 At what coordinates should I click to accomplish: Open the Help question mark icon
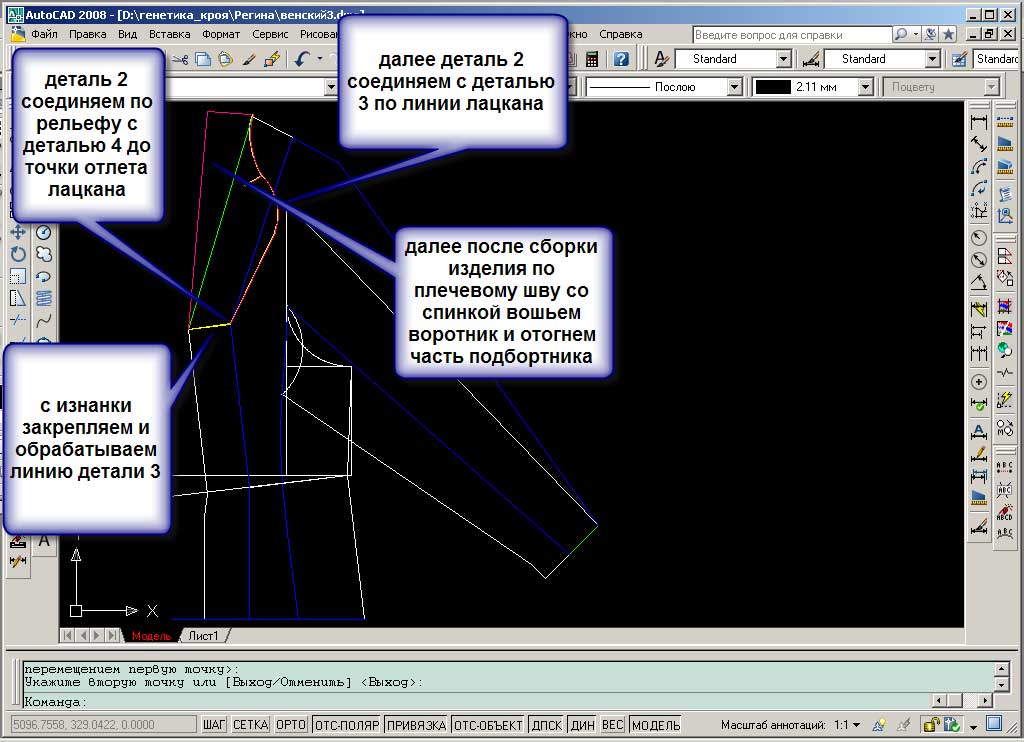pyautogui.click(x=621, y=59)
